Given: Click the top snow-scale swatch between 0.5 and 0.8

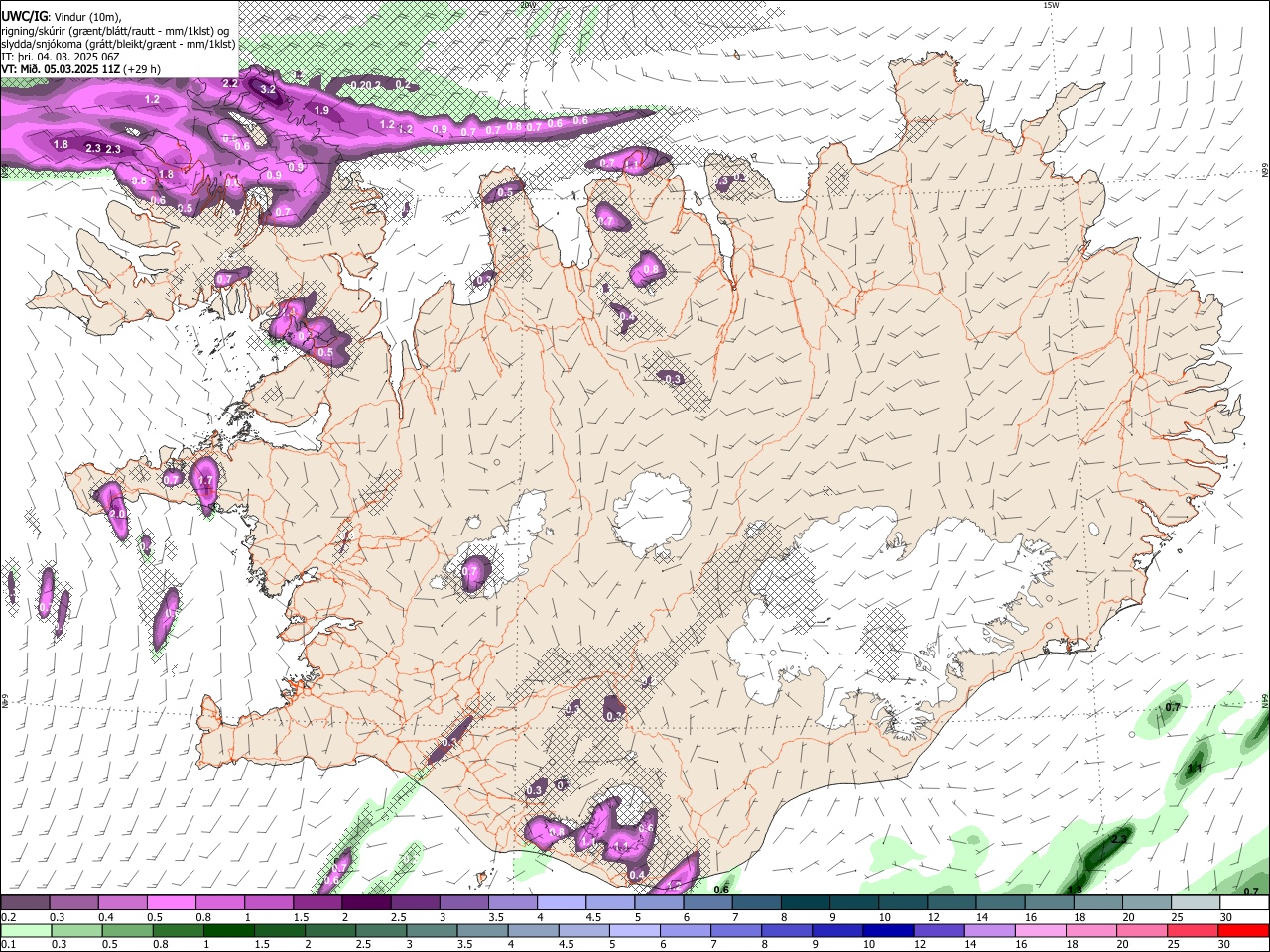Looking at the screenshot, I should tap(171, 903).
